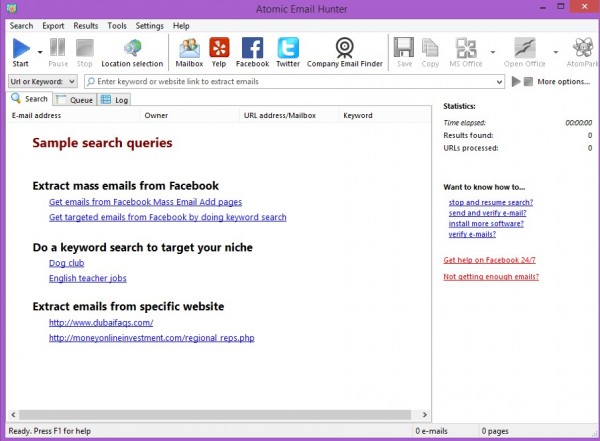Image resolution: width=600 pixels, height=441 pixels.
Task: Click Not getting enough emails link
Action: [x=491, y=277]
